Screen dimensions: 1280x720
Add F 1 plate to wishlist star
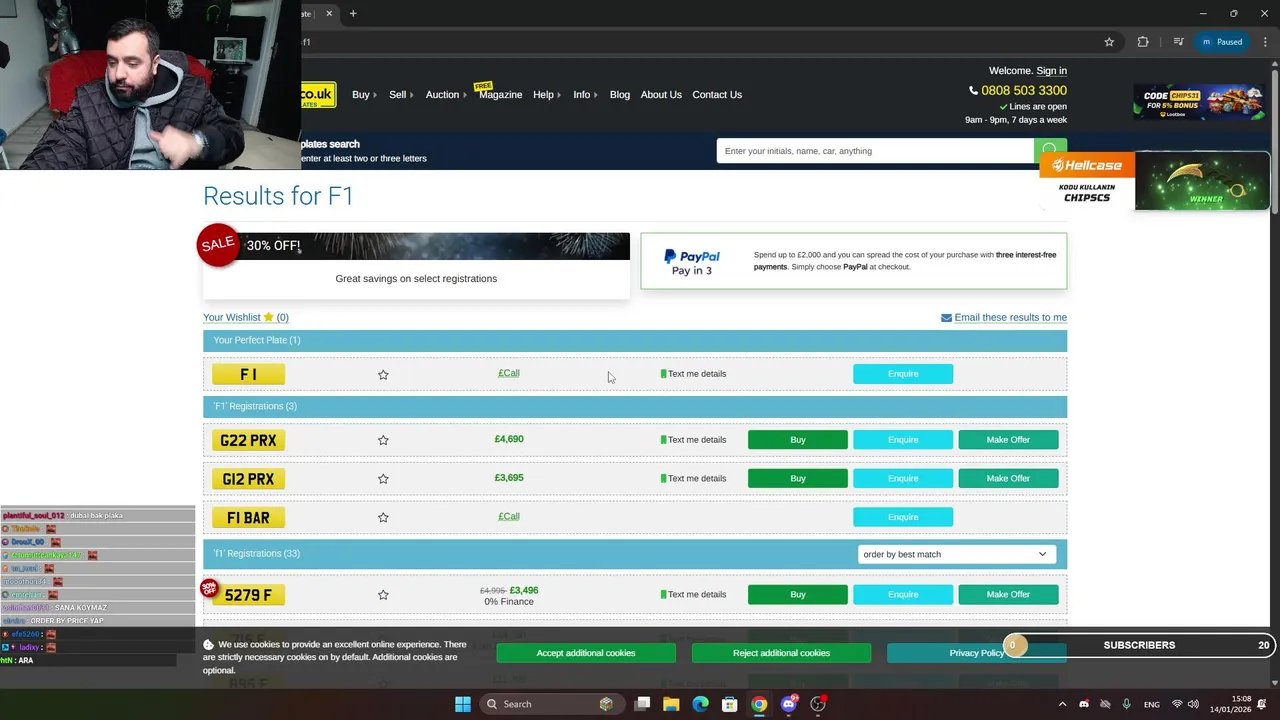coord(383,374)
